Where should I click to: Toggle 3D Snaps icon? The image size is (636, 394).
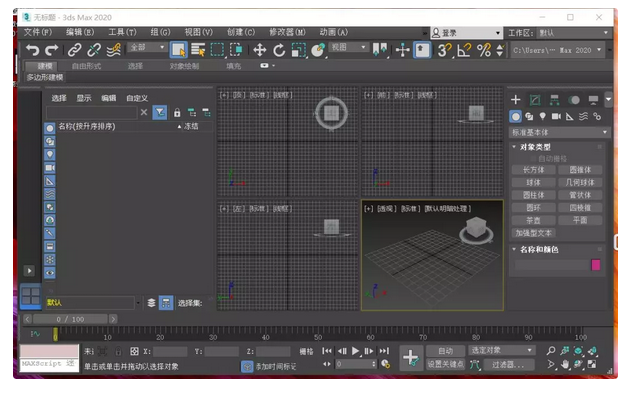tap(444, 50)
